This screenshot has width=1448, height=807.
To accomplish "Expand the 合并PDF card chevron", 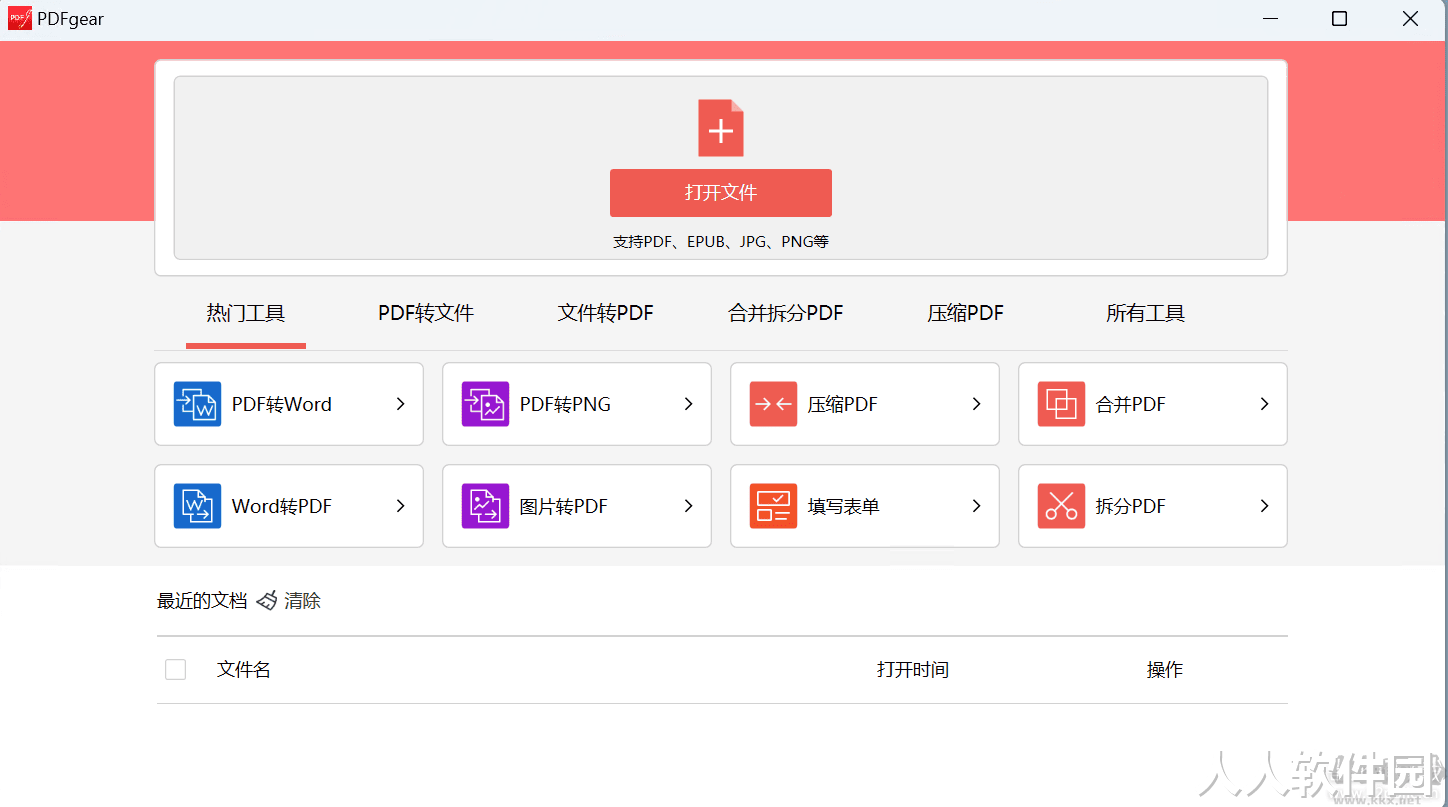I will pos(1264,404).
